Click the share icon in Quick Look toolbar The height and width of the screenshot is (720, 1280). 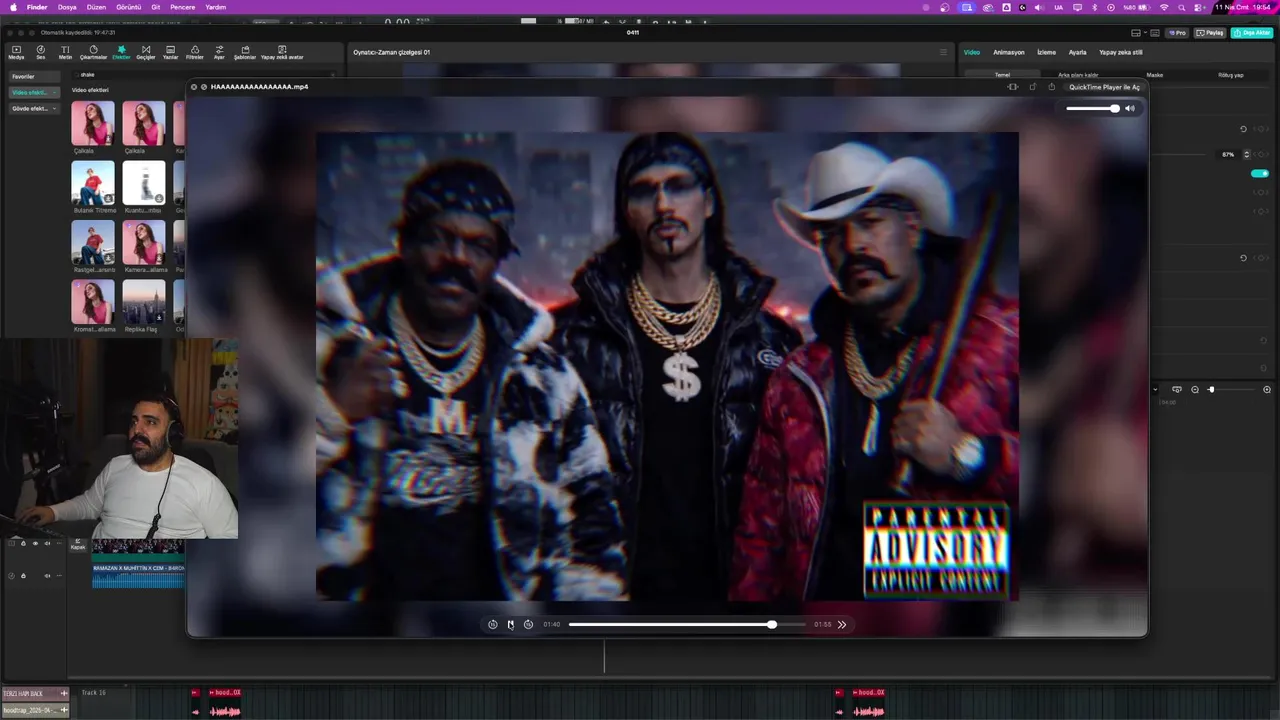click(x=1051, y=87)
